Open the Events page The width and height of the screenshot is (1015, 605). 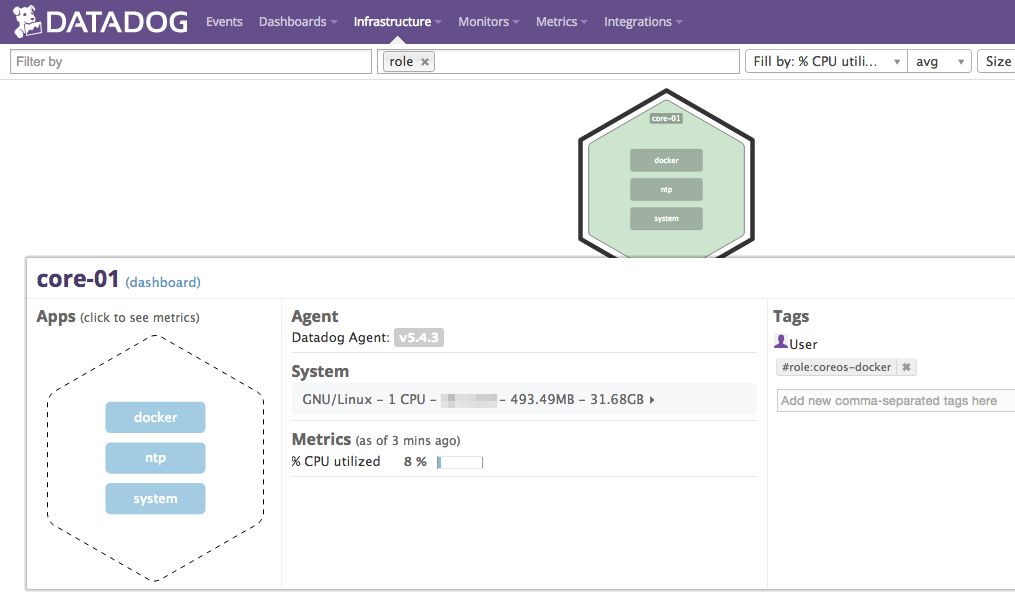coord(224,21)
